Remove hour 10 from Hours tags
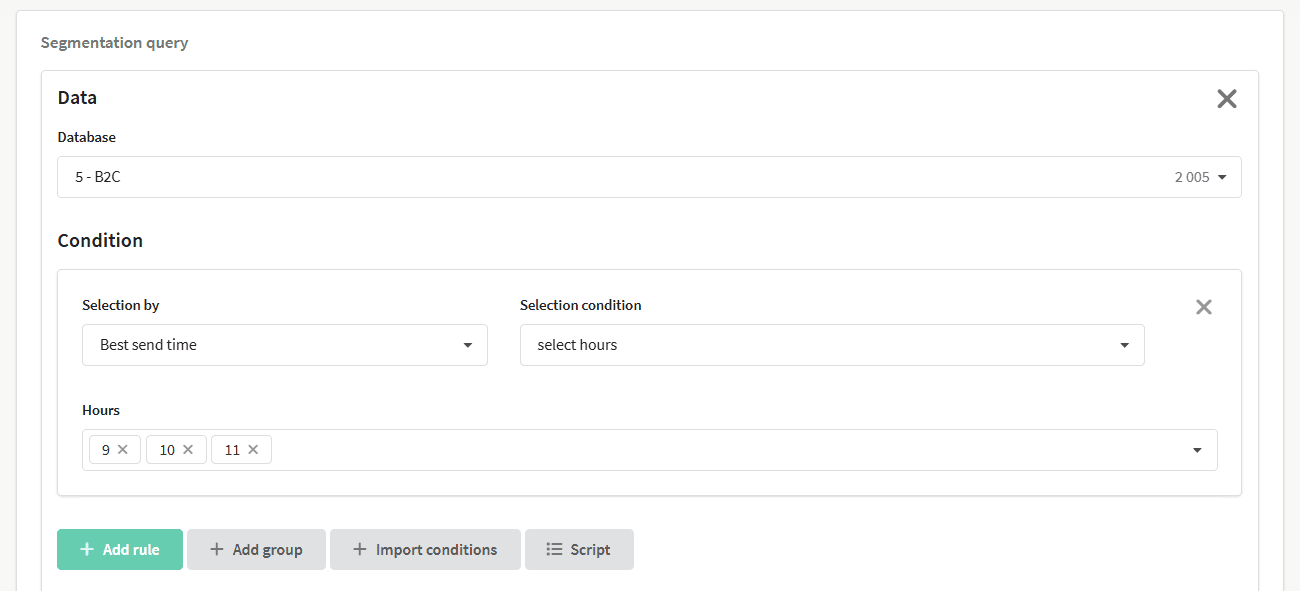The height and width of the screenshot is (591, 1300). (x=188, y=450)
